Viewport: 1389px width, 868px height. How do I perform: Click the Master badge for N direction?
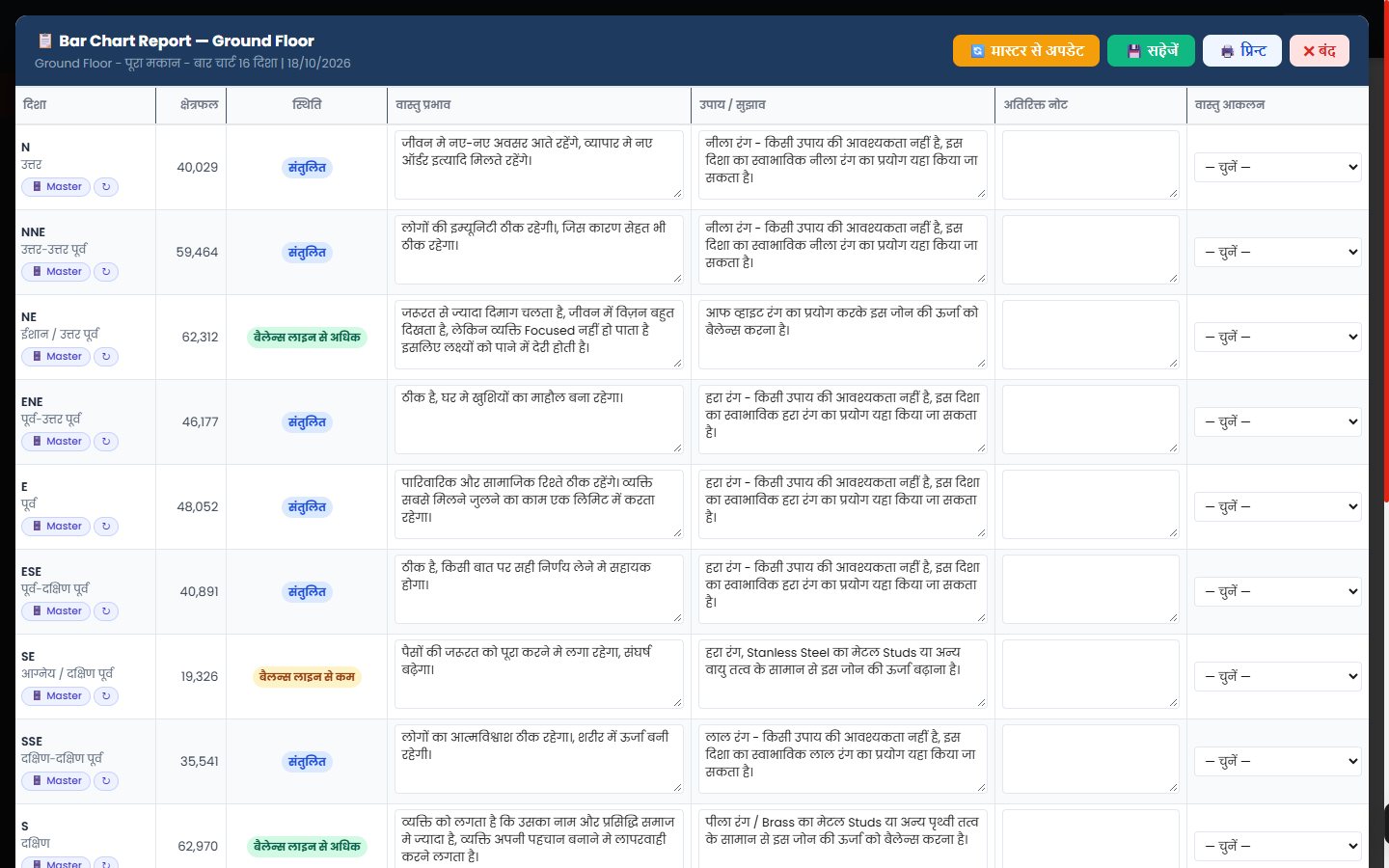click(x=56, y=187)
